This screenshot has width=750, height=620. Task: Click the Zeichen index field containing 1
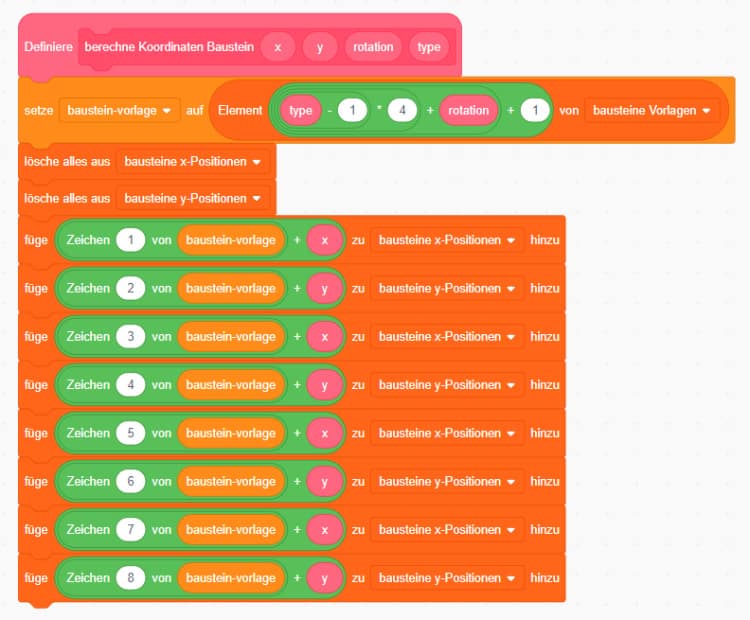(x=131, y=240)
